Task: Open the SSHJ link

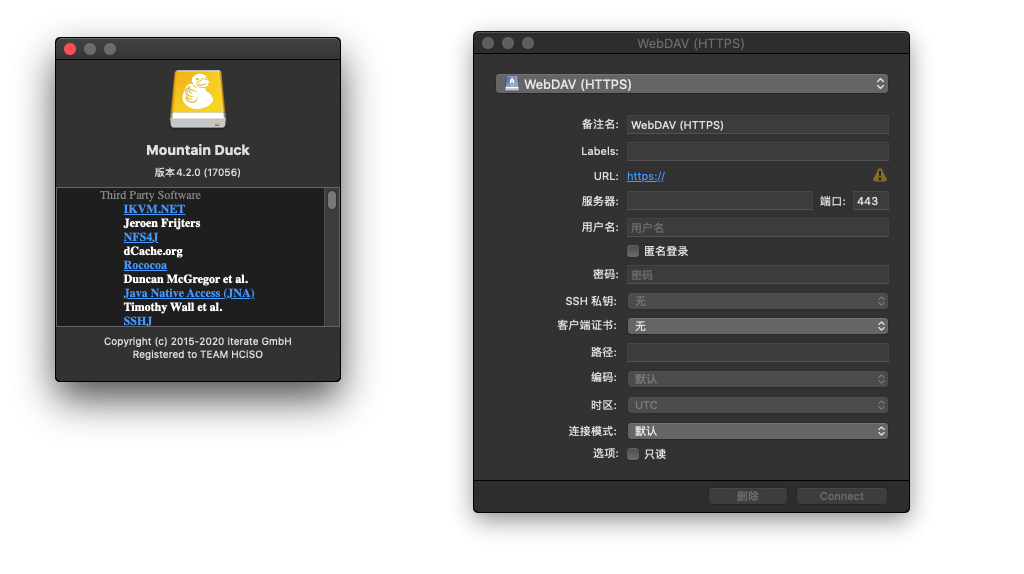Action: click(138, 321)
